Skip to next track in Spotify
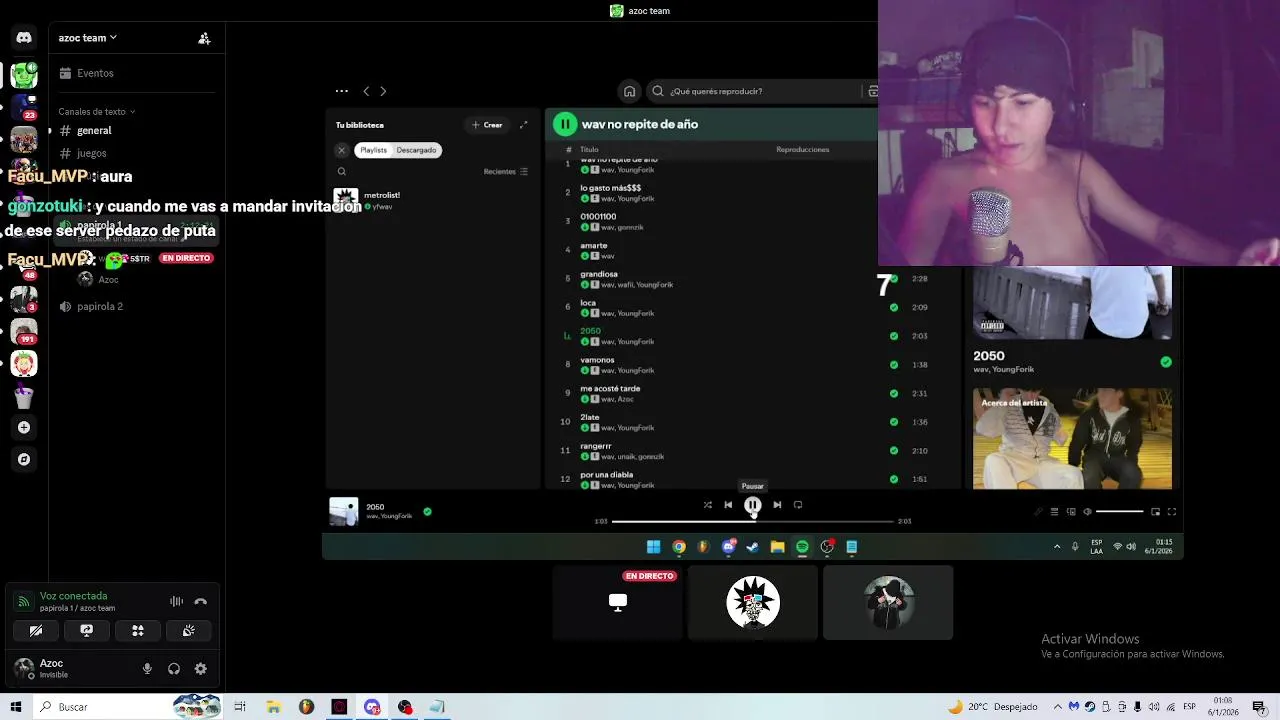Viewport: 1280px width, 720px height. (777, 505)
